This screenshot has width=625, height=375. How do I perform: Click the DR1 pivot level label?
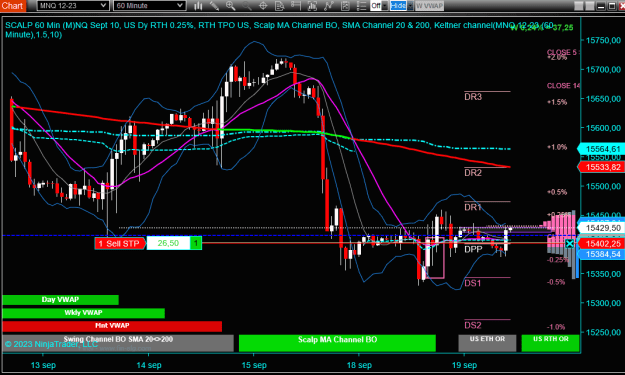coord(473,207)
